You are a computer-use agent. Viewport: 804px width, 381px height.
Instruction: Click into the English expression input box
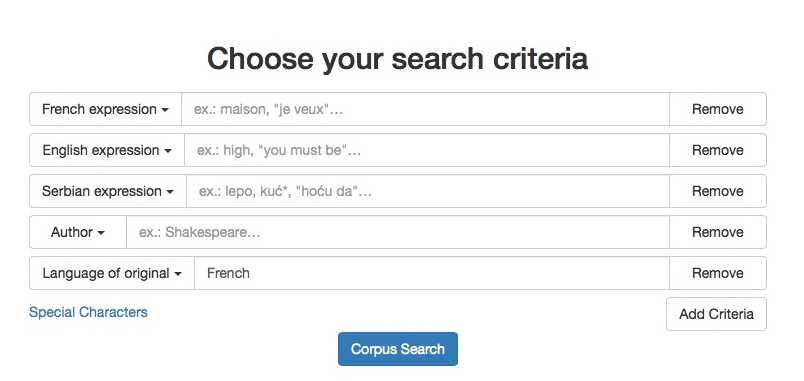[427, 150]
